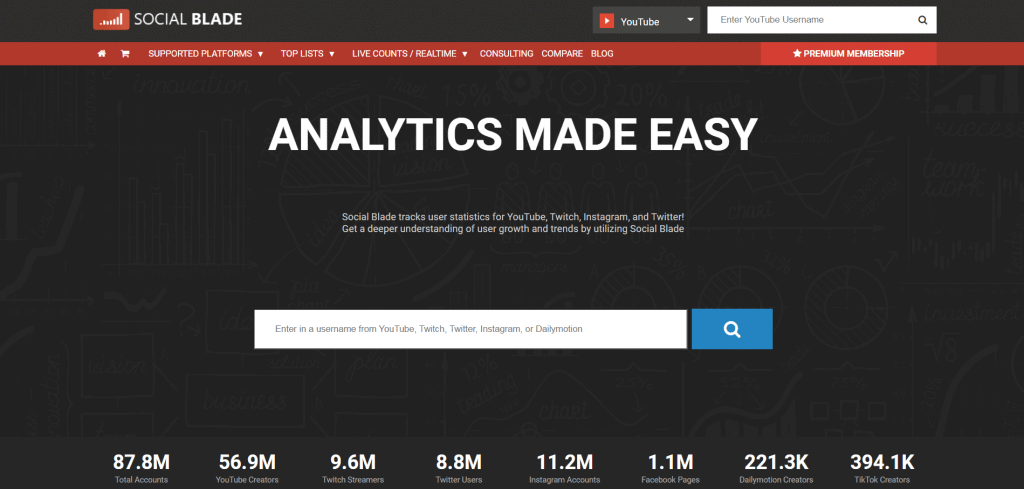Click the Social Blade logo
This screenshot has width=1024, height=489.
coord(167,19)
